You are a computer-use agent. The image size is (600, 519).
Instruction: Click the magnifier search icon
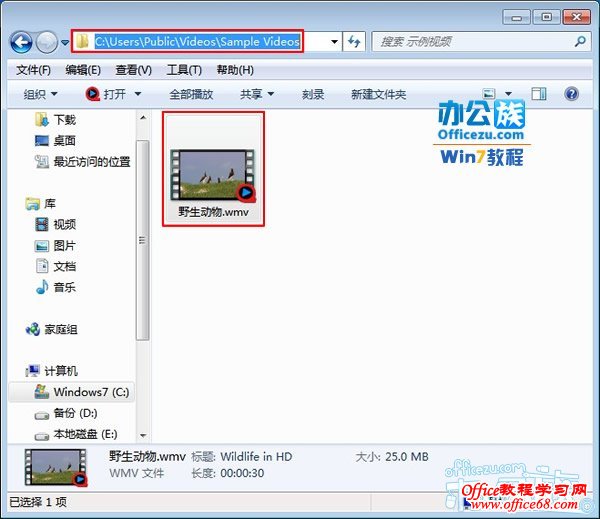580,41
